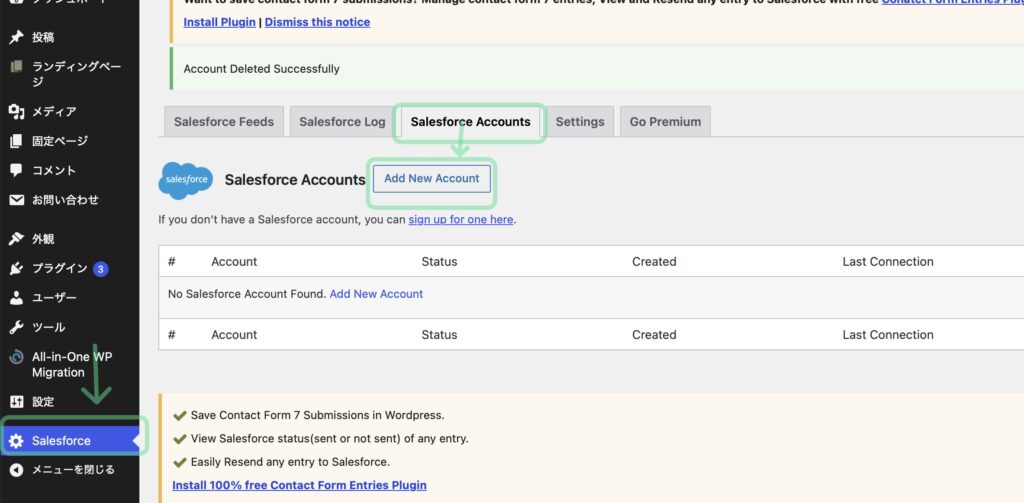Click the collapse menu arrow icon
The image size is (1024, 503).
point(16,470)
